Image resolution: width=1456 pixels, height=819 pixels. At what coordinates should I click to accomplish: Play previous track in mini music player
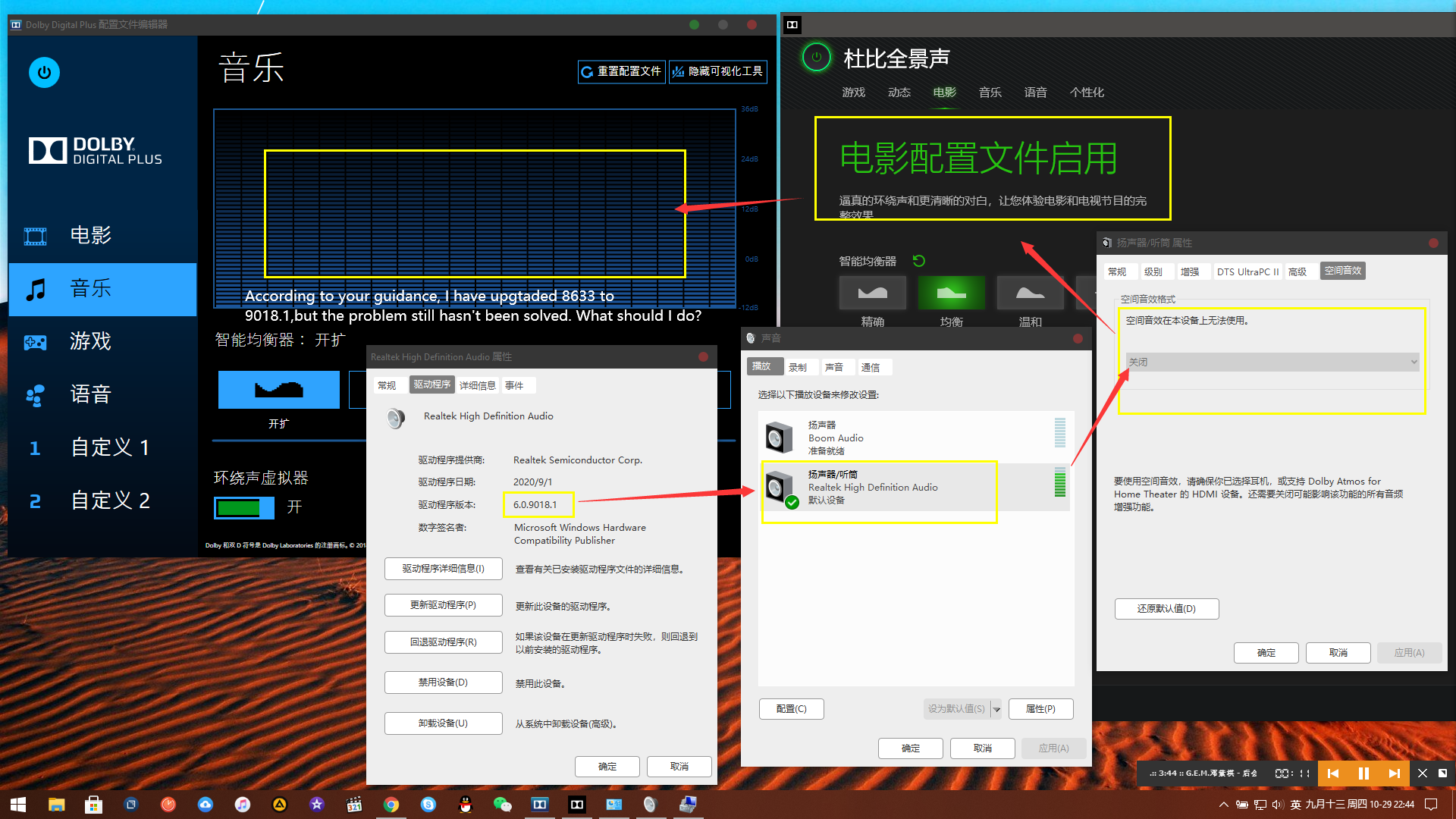[1332, 773]
